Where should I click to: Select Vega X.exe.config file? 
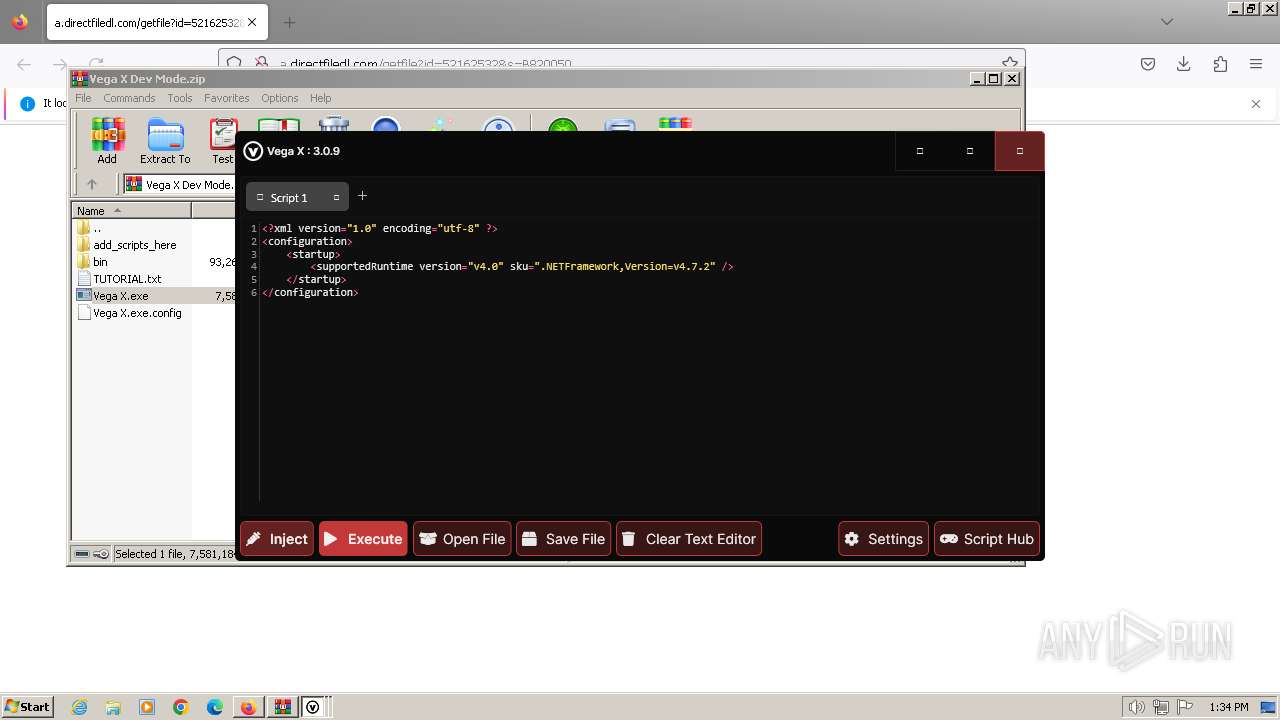pyautogui.click(x=137, y=313)
